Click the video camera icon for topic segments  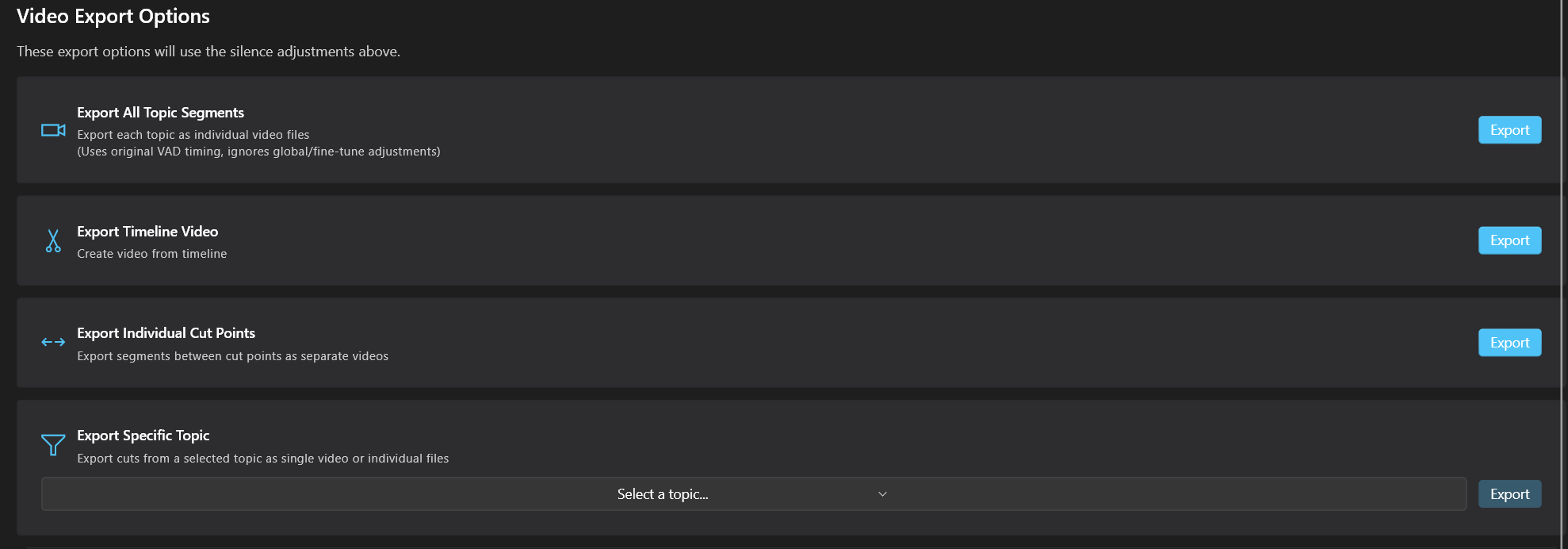53,130
